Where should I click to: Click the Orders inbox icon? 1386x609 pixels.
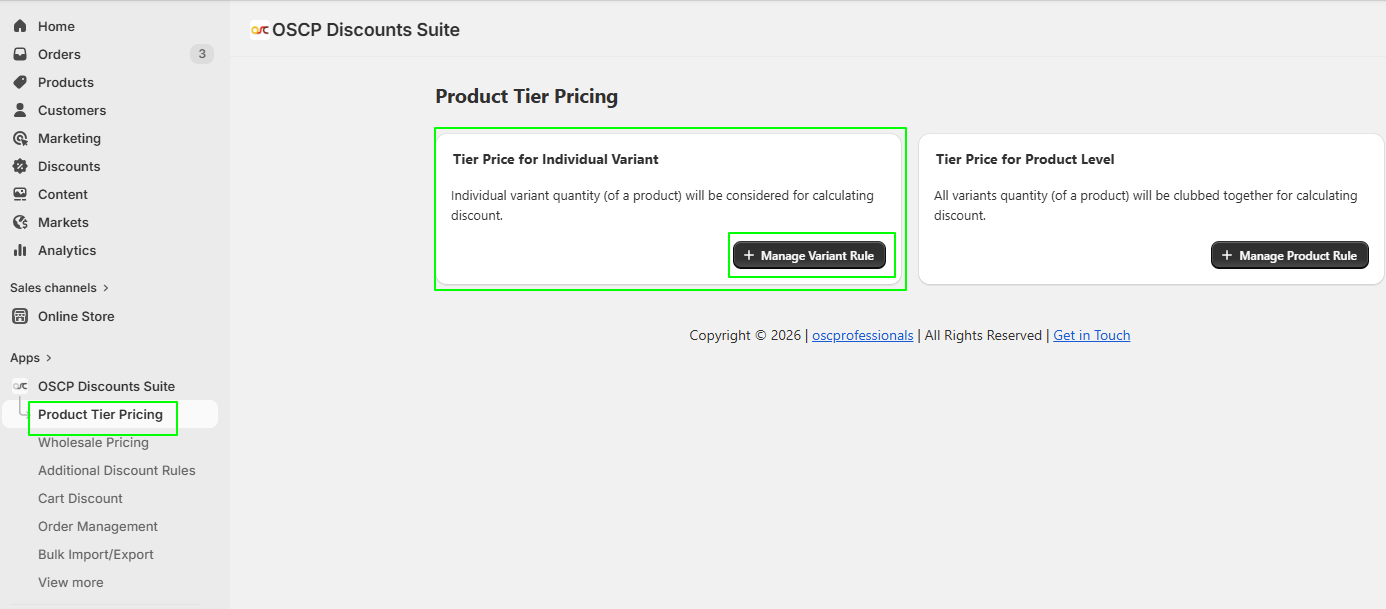tap(20, 54)
